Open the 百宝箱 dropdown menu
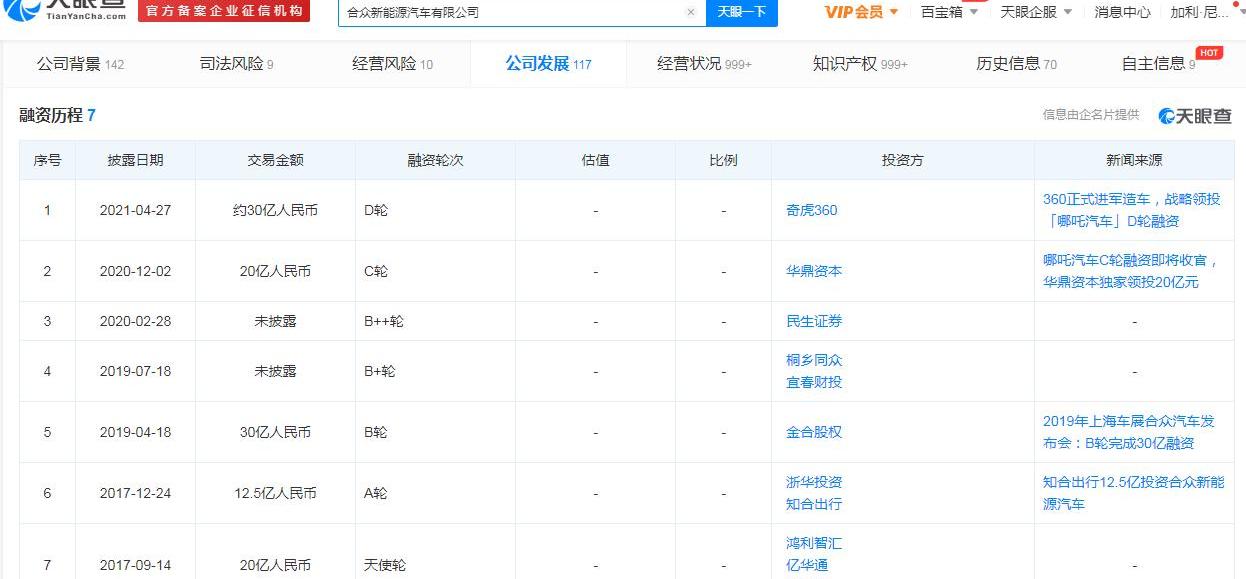1246x579 pixels. coord(949,12)
